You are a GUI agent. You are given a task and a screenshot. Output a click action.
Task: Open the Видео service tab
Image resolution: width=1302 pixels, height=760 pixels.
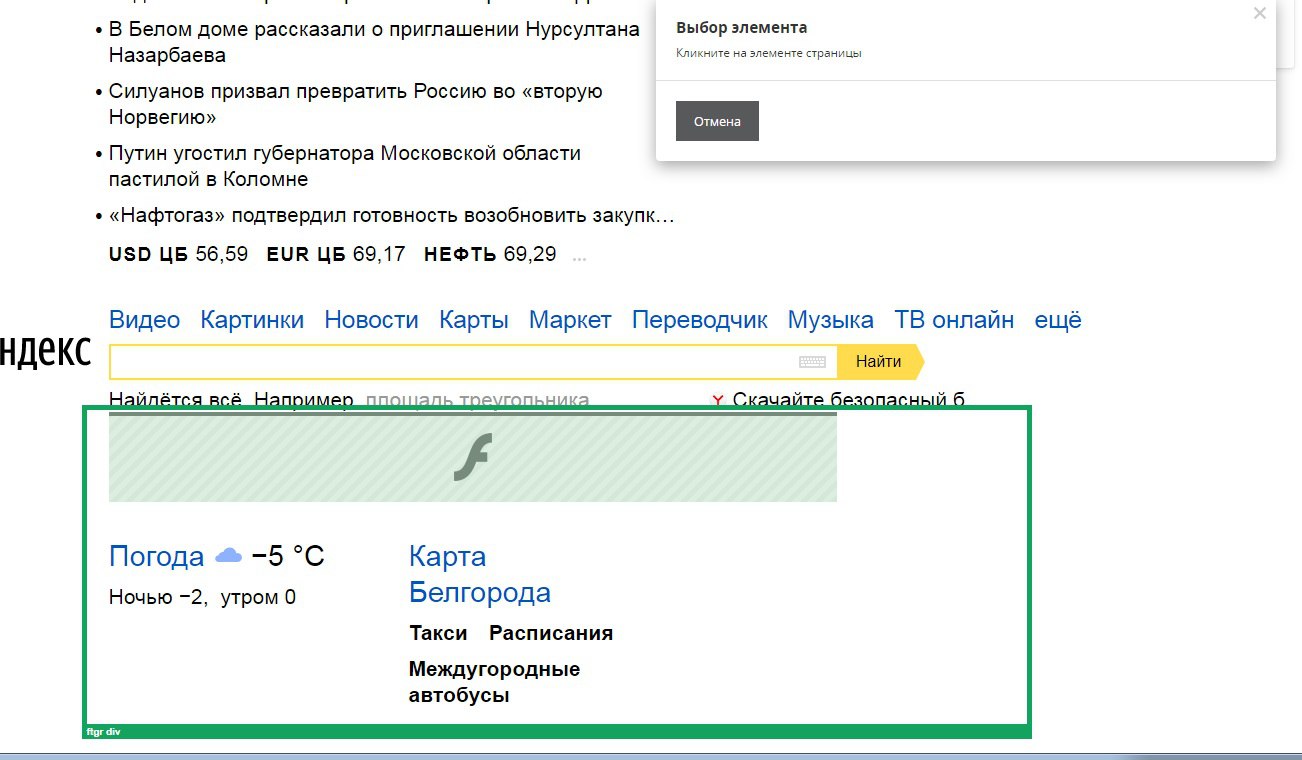tap(145, 320)
